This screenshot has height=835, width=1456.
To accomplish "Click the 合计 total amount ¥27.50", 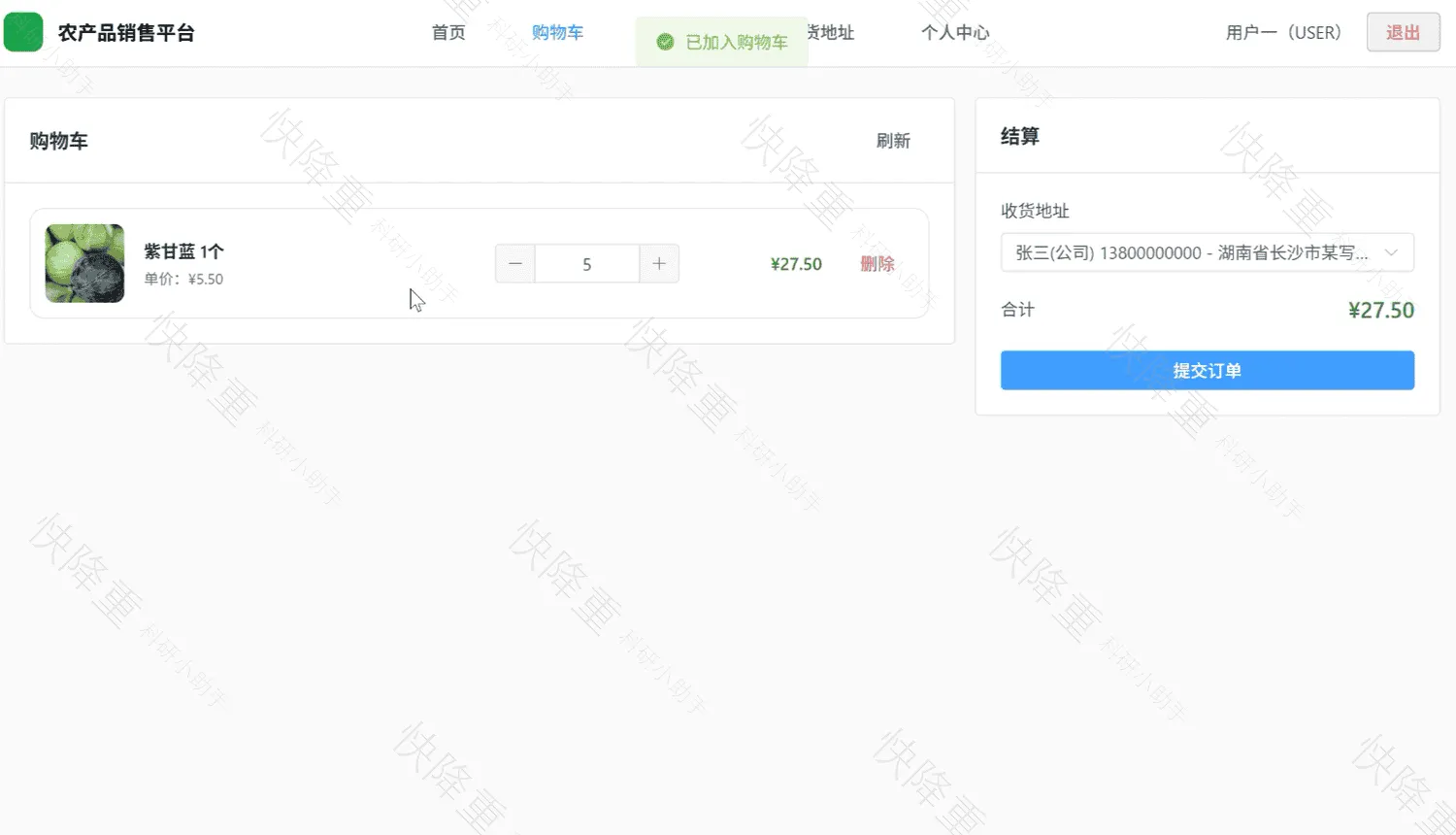I will 1381,311.
